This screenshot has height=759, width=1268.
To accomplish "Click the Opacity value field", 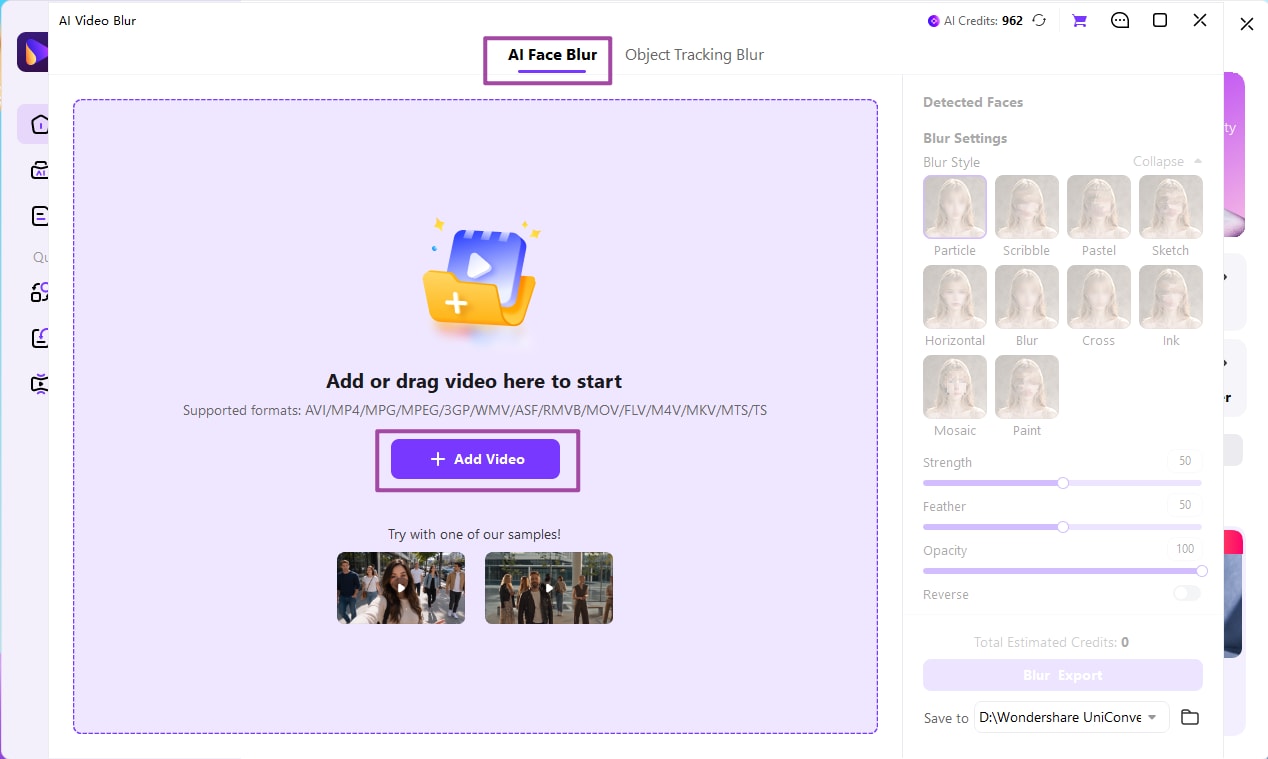I will [x=1184, y=549].
